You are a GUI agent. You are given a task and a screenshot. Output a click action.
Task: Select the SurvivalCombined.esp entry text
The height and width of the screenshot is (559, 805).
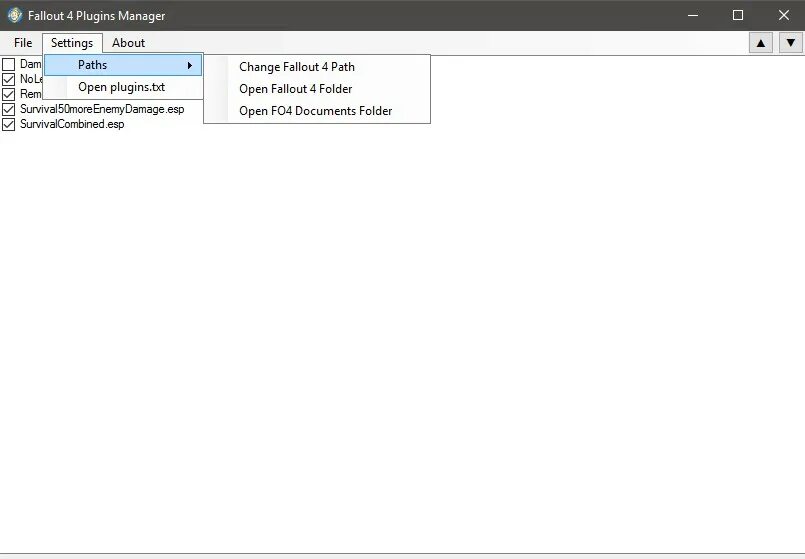point(72,124)
